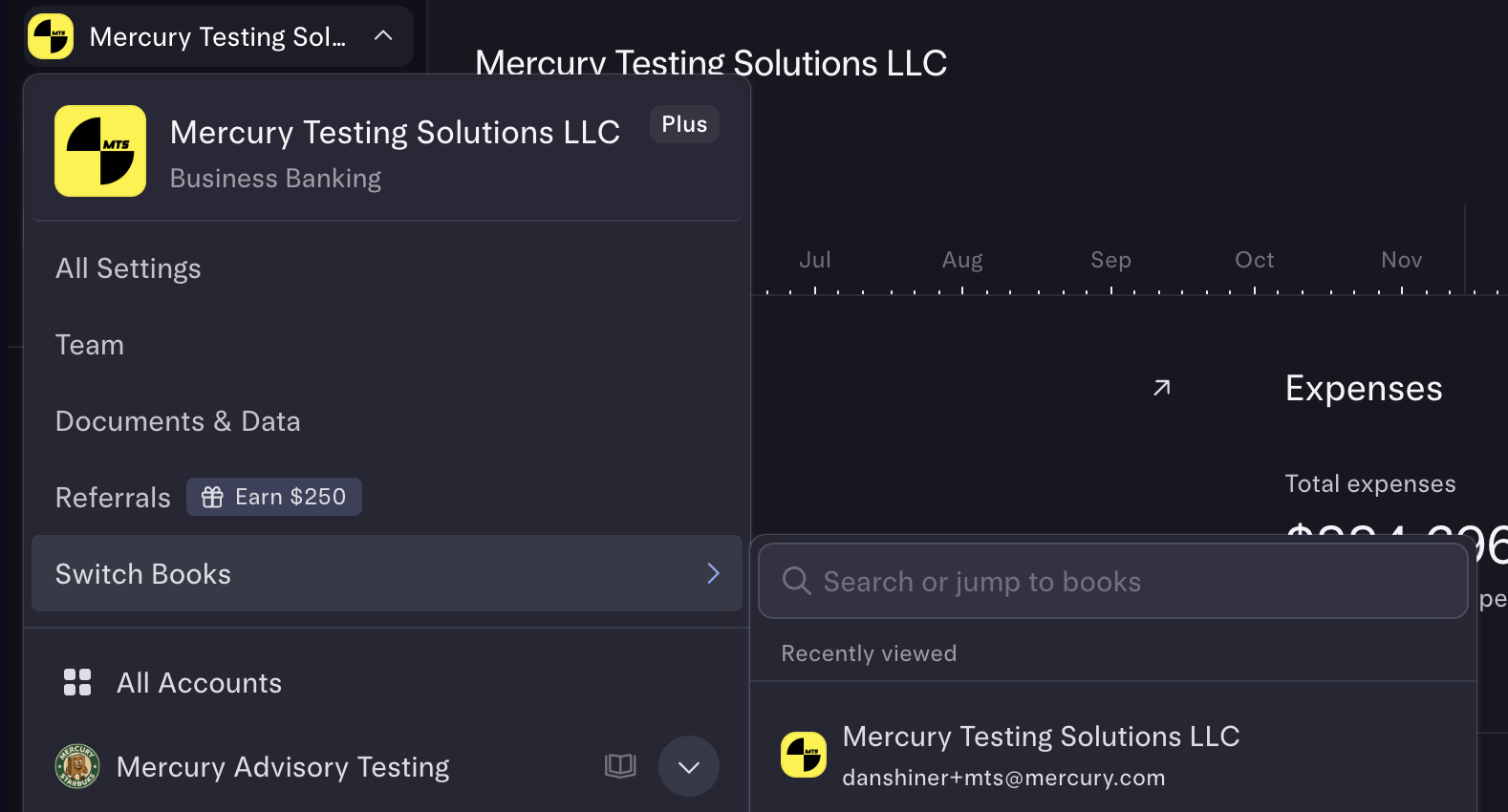
Task: Click the Business Banking subtitle
Action: (x=275, y=179)
